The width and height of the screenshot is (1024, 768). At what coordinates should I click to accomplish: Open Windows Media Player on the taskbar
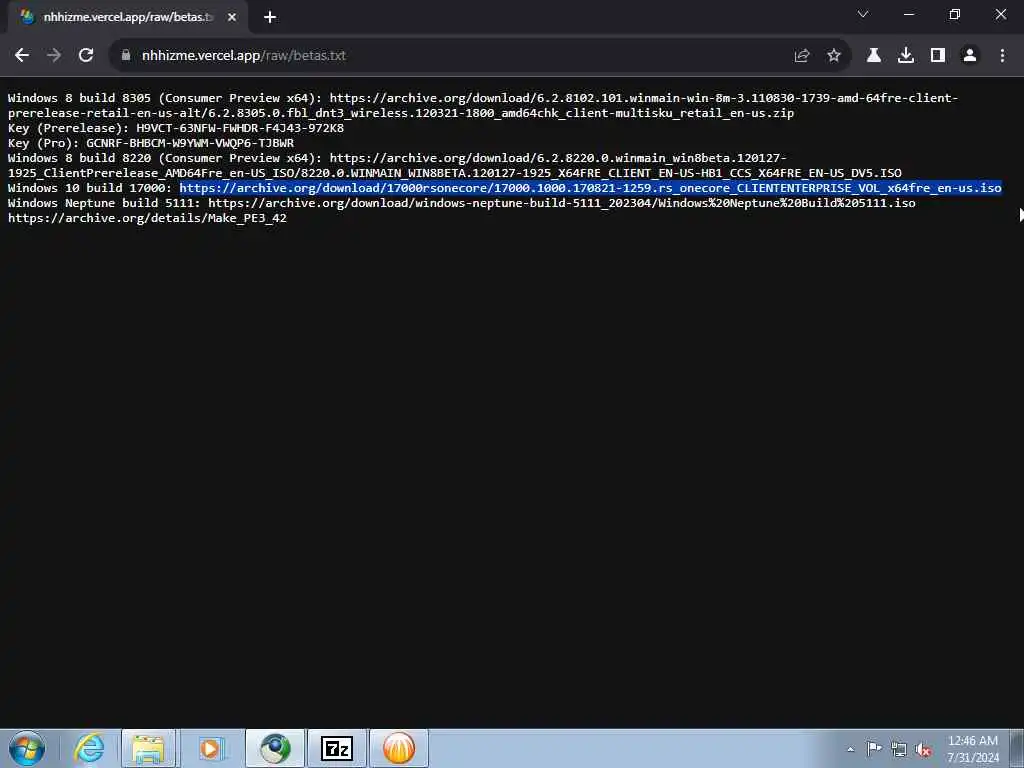click(x=210, y=748)
